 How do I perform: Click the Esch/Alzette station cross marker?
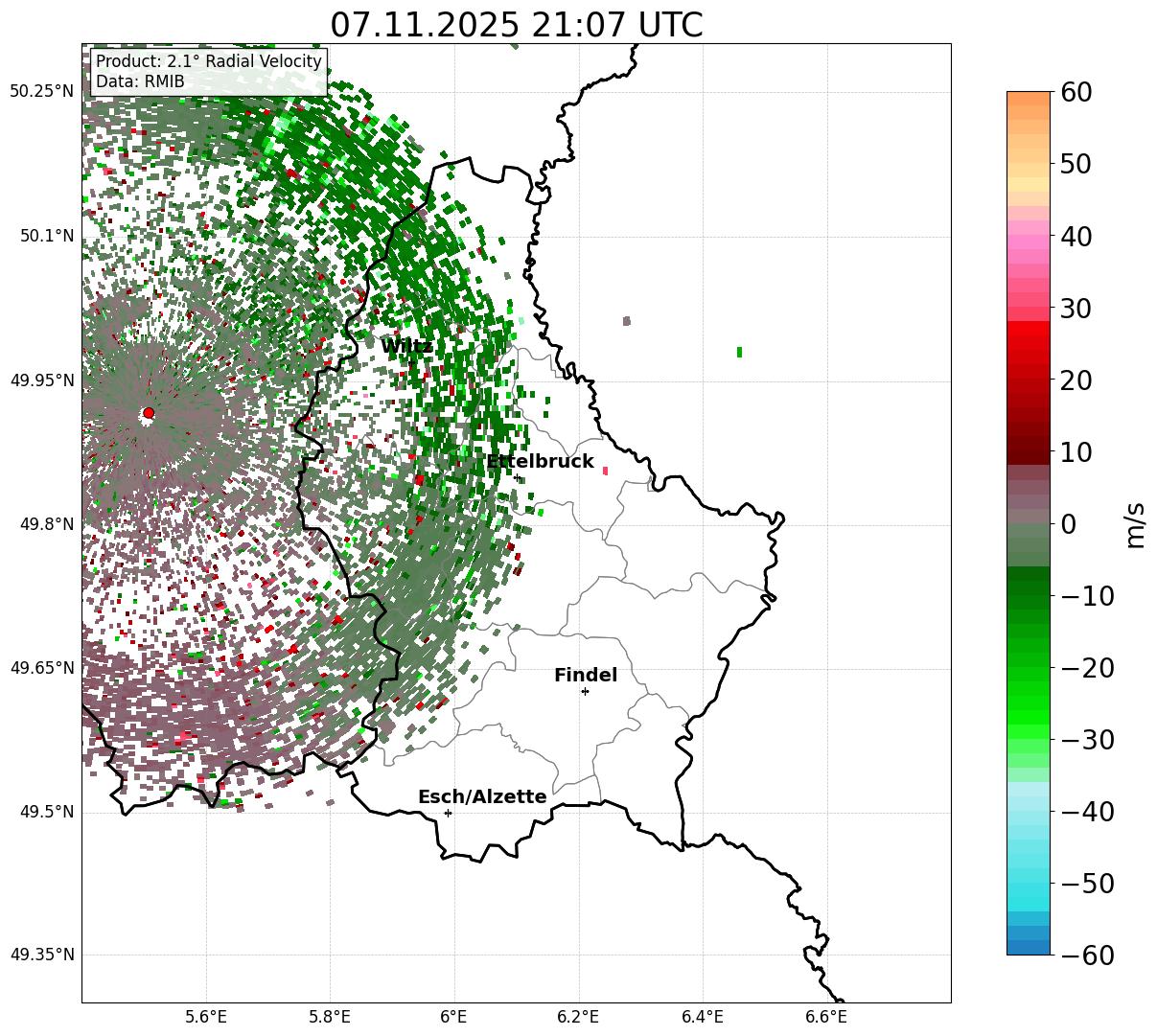point(448,813)
